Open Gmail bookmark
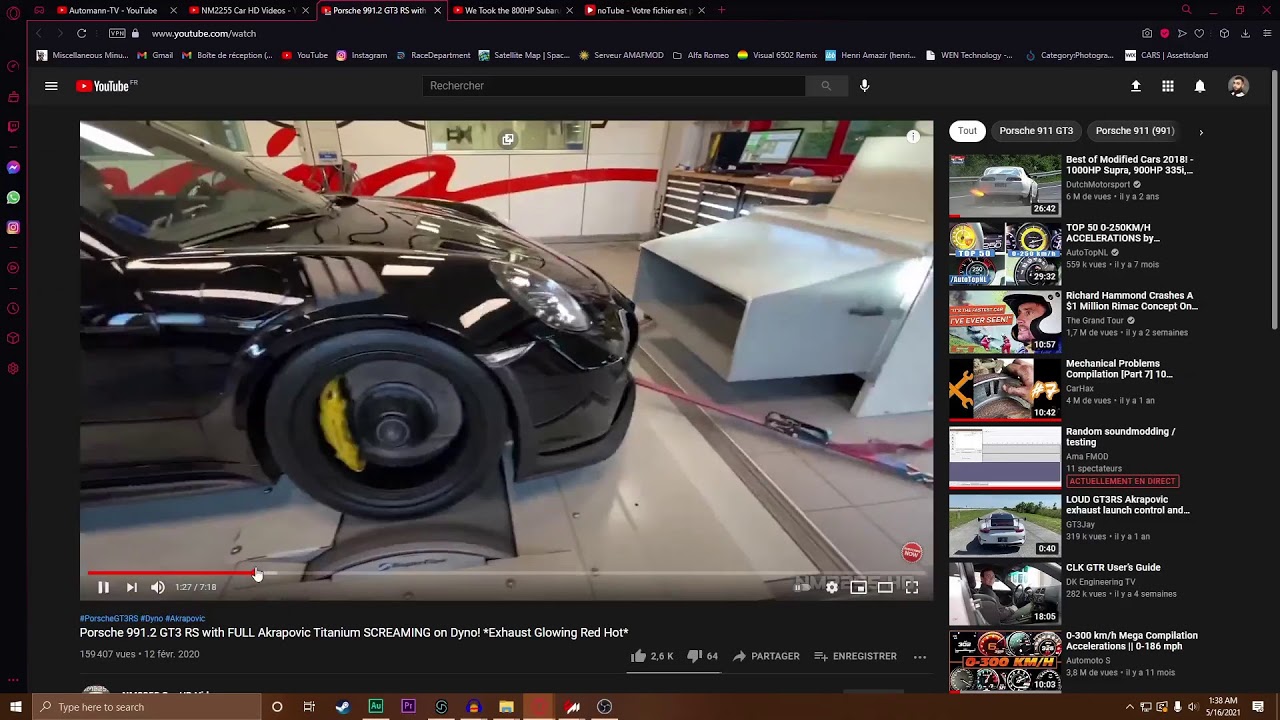This screenshot has height=720, width=1280. coord(156,55)
